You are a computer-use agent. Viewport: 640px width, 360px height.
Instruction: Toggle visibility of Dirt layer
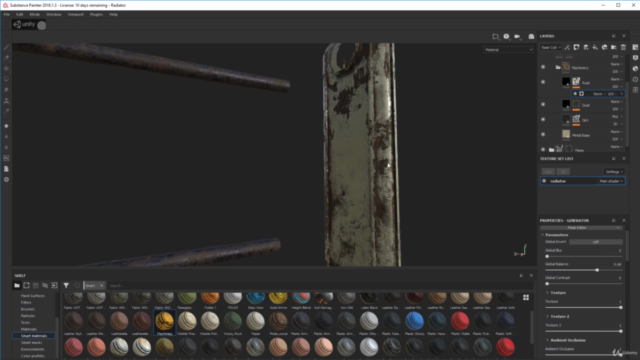[x=543, y=120]
